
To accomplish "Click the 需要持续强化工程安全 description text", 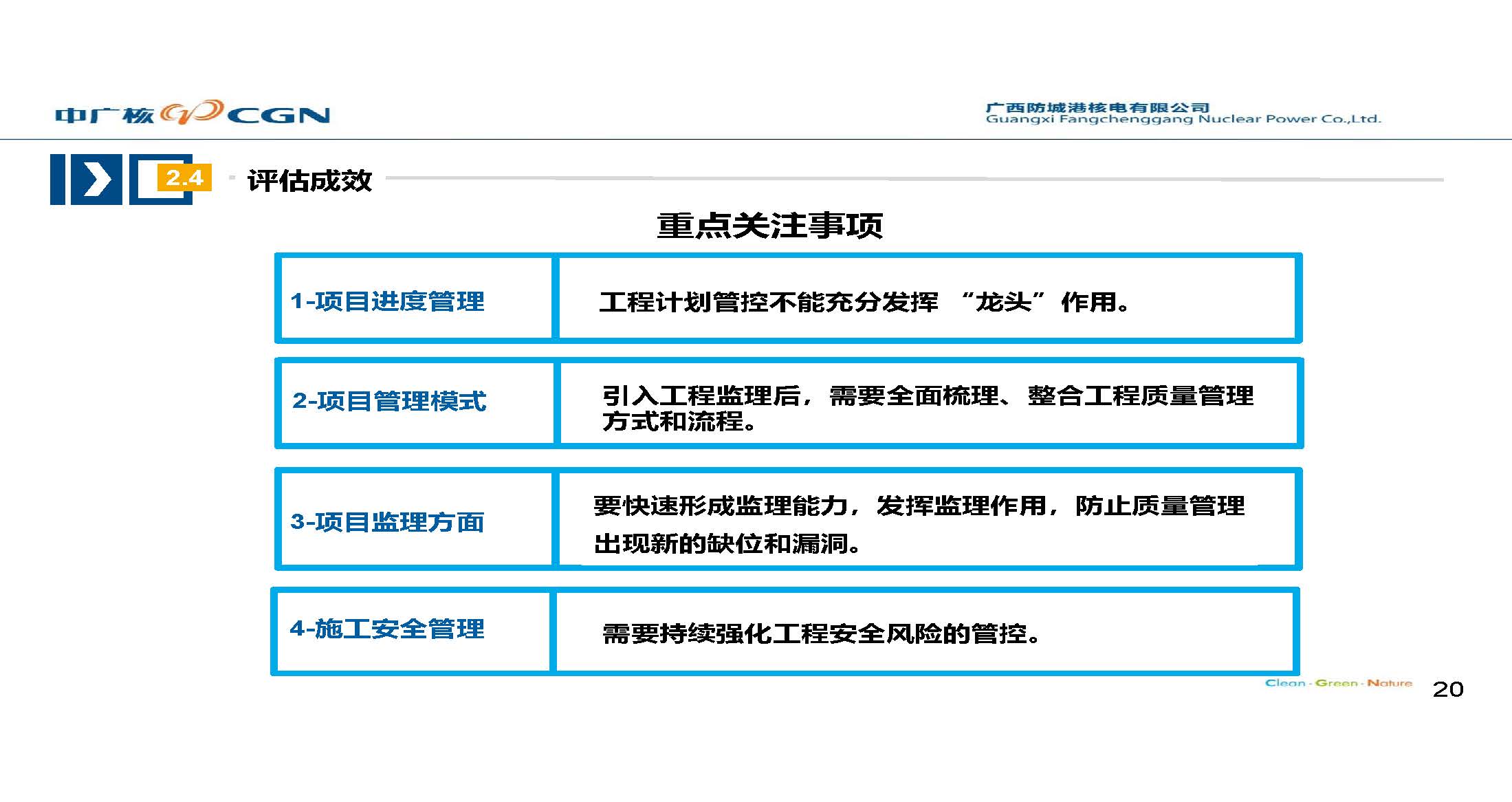I will 821,633.
